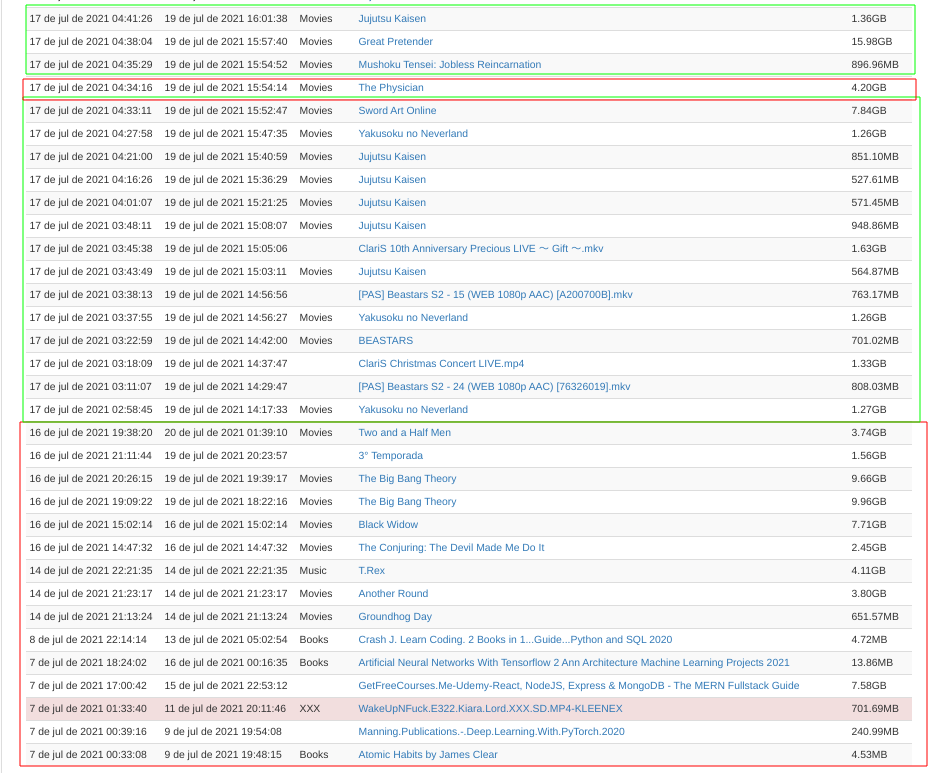This screenshot has height=773, width=935.
Task: Open Crash J. Learn Coding book link
Action: (x=515, y=639)
